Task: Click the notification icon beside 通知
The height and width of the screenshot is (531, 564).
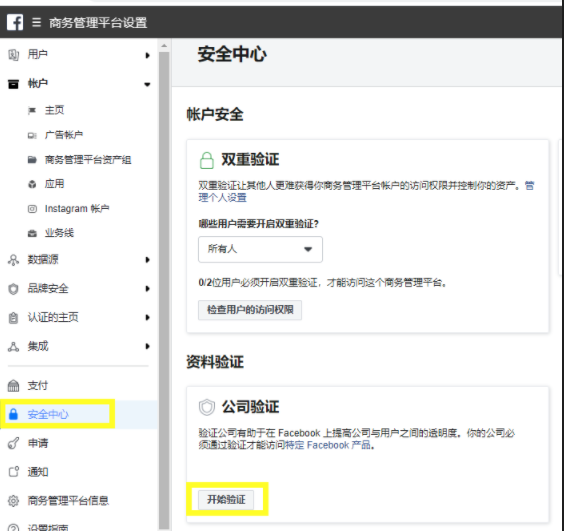Action: click(13, 472)
